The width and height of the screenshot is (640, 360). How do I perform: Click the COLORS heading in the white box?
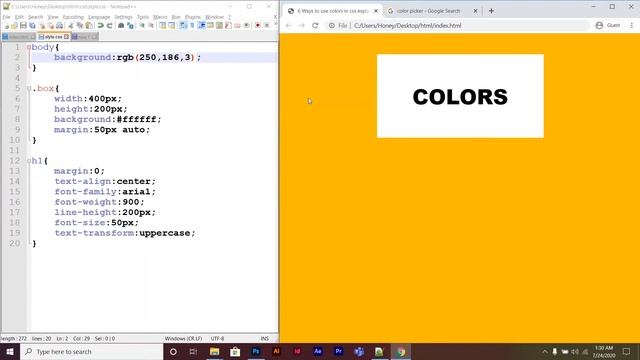point(460,97)
